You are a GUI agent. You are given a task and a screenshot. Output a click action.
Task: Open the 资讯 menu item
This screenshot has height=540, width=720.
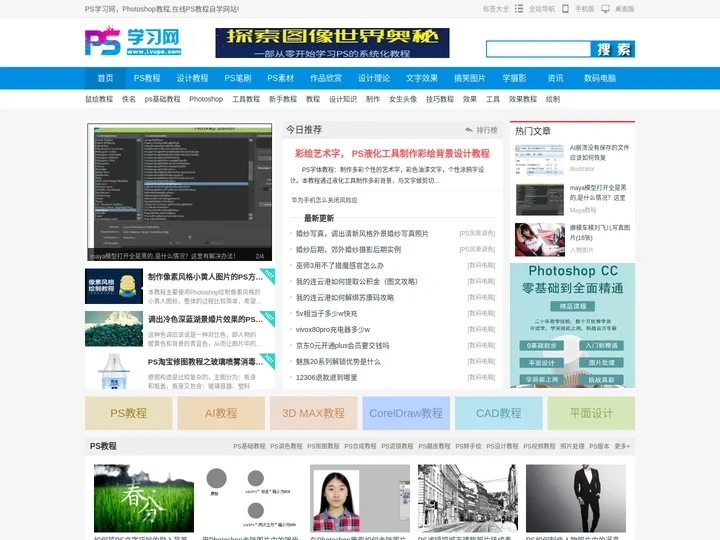pyautogui.click(x=555, y=78)
